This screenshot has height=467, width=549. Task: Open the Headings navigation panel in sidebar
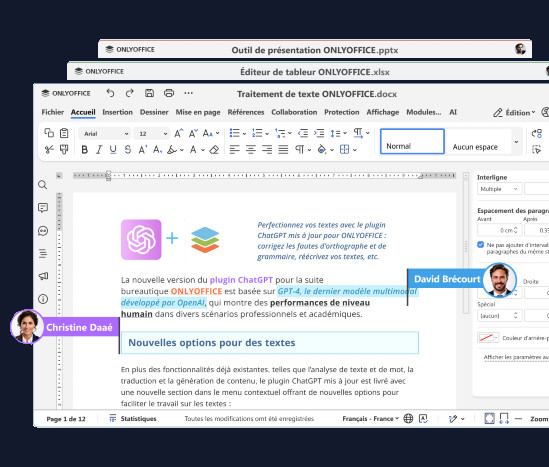[43, 253]
